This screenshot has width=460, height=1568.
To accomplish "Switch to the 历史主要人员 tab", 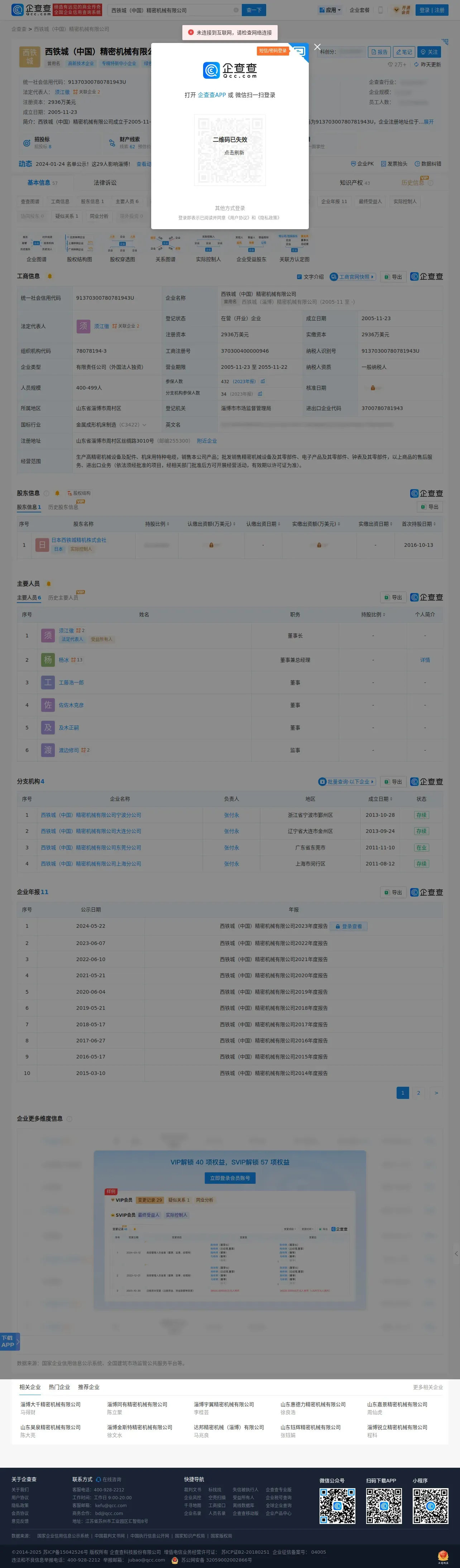I will click(x=63, y=598).
